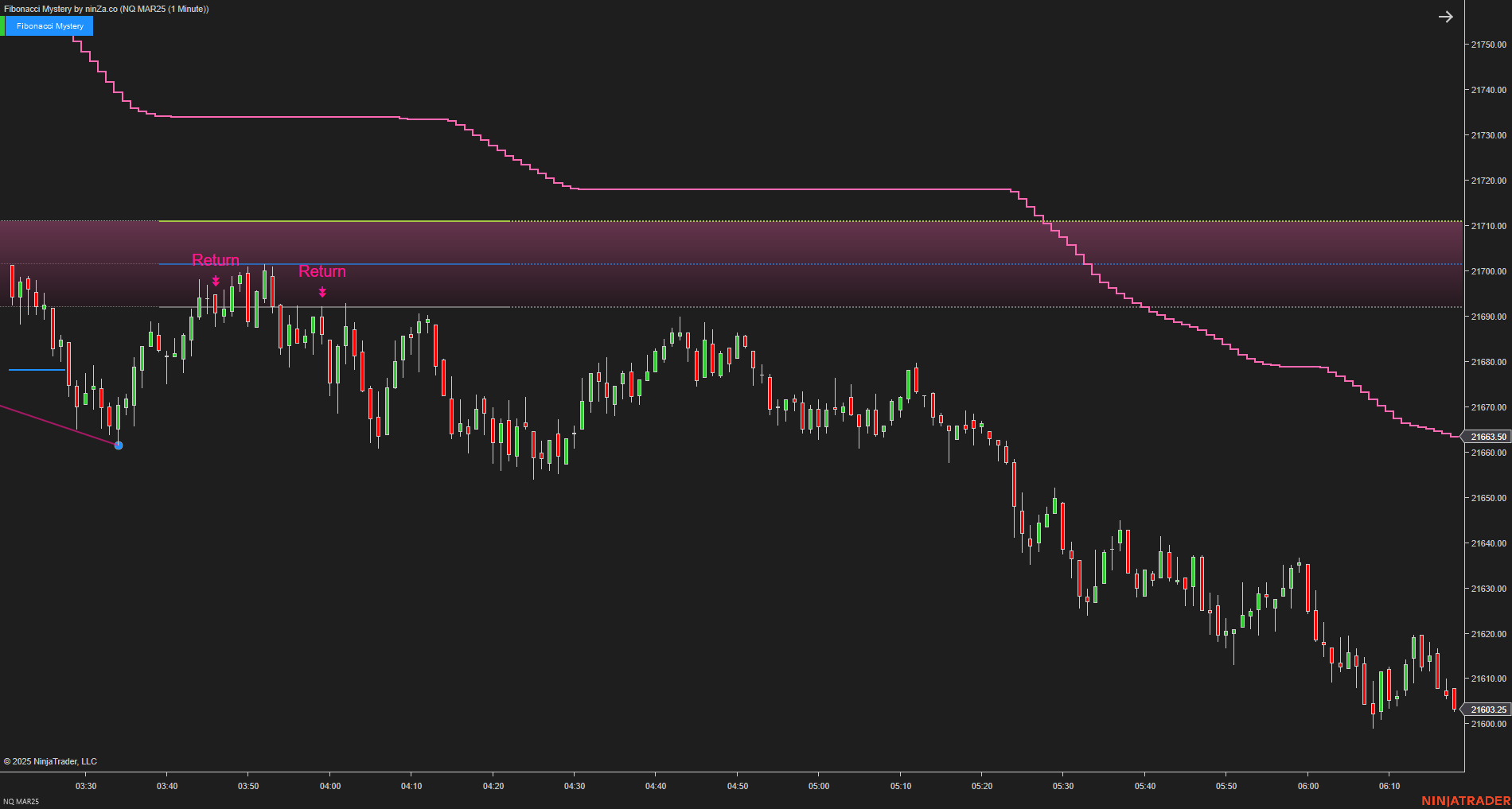Screen dimensions: 1512x809
Task: Select the first pink Return arrow marker
Action: tap(215, 280)
